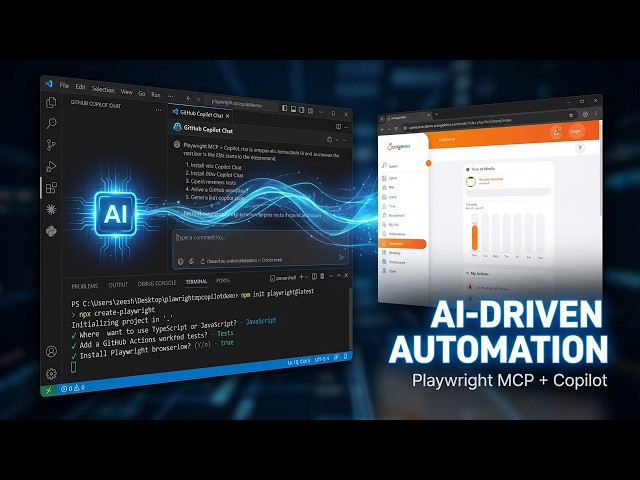The image size is (640, 480).
Task: Split the terminal in the panel
Action: click(x=314, y=276)
